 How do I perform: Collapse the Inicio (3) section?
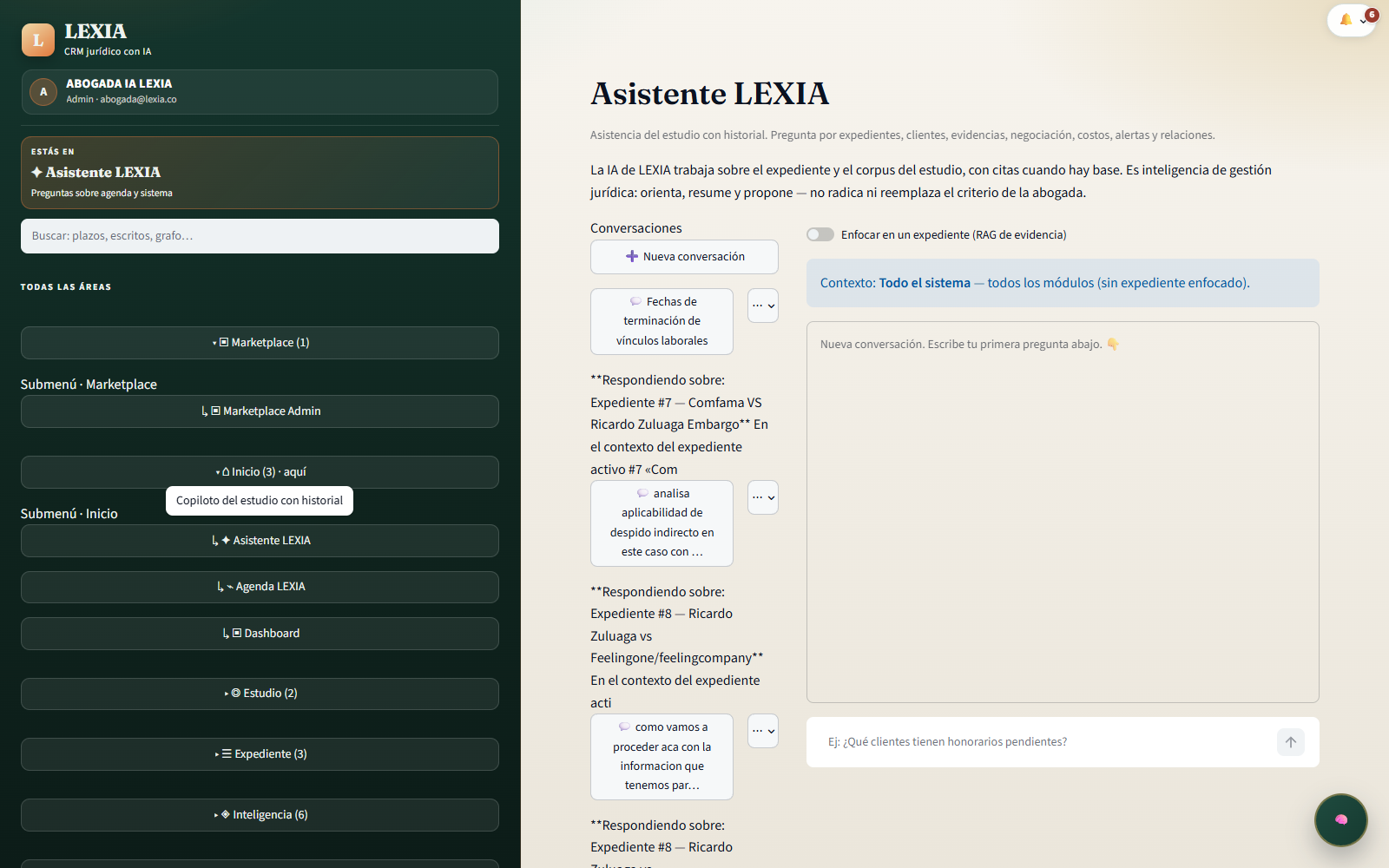(x=260, y=472)
